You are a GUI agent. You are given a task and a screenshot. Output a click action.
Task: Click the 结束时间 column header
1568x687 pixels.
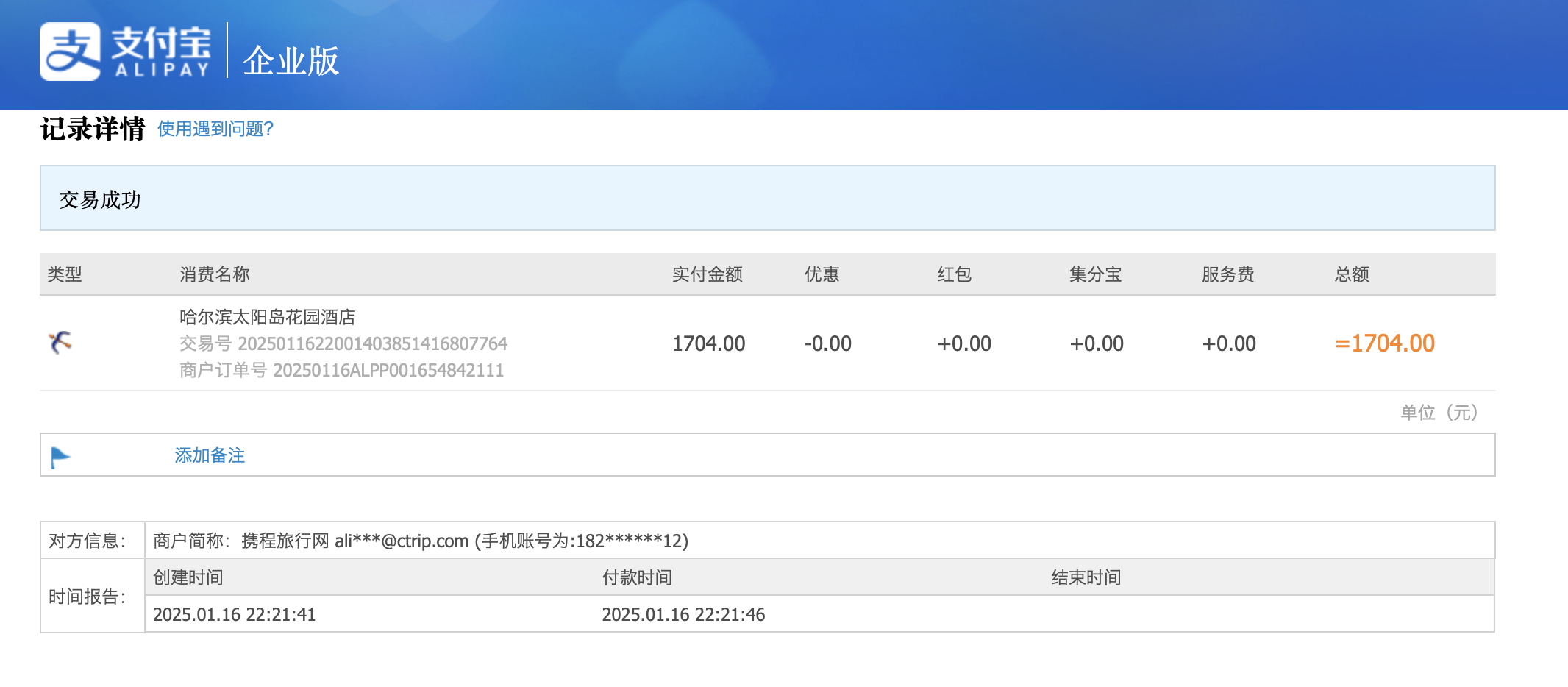point(1086,577)
